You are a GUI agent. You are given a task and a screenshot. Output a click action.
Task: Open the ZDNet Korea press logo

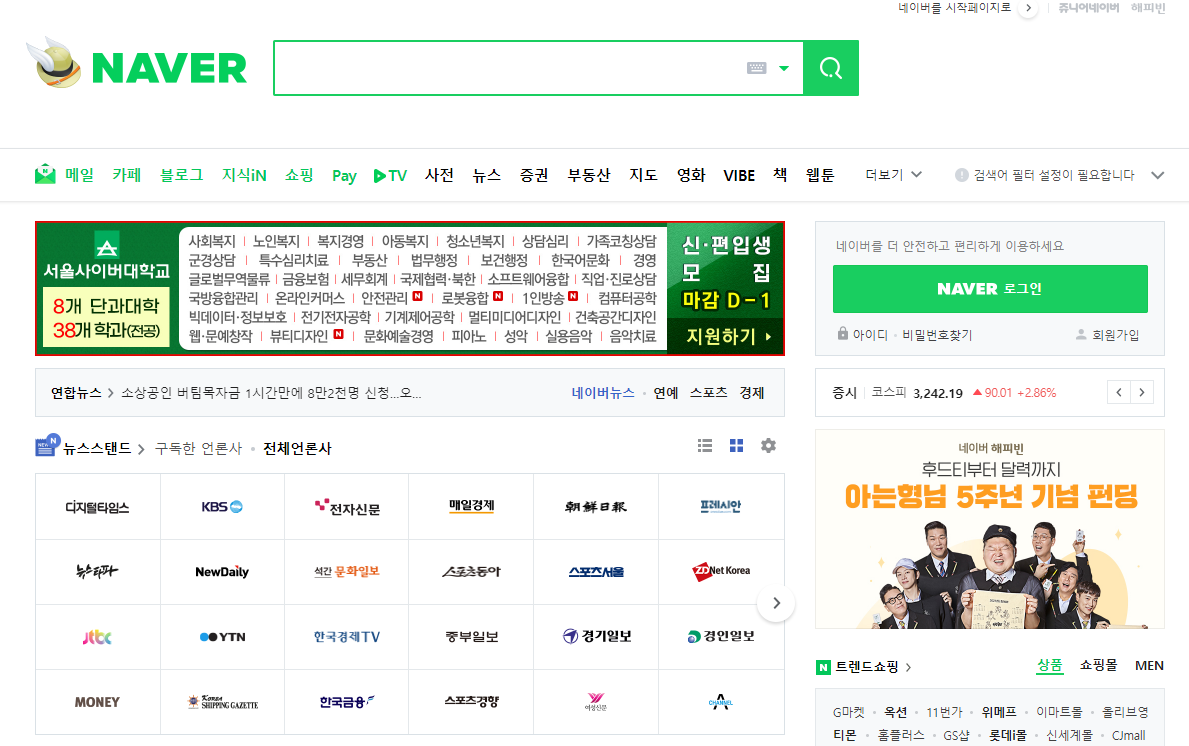click(721, 572)
